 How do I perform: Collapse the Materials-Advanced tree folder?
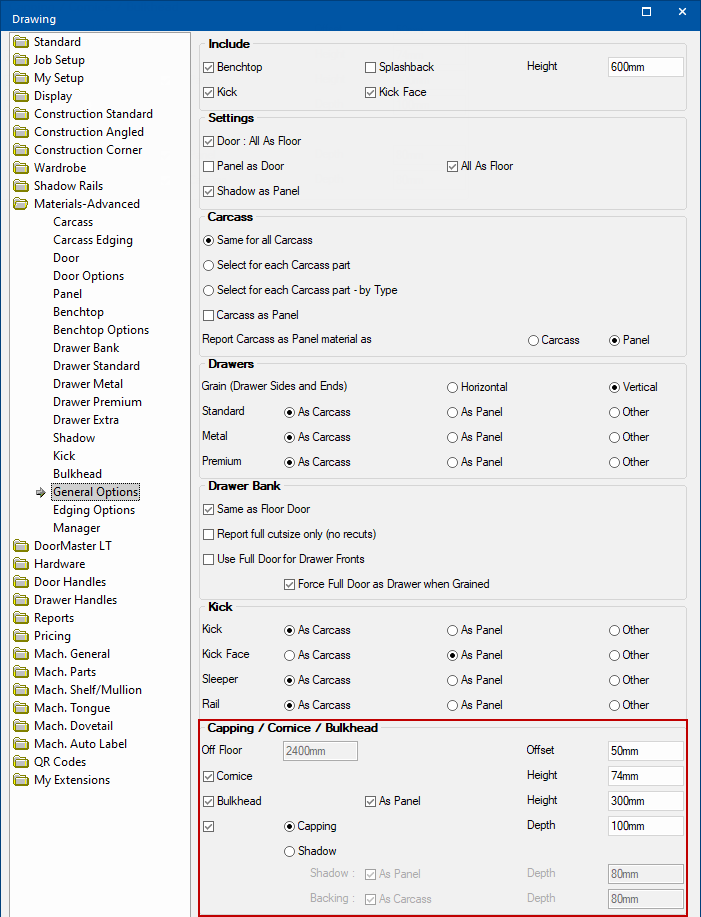coord(21,204)
